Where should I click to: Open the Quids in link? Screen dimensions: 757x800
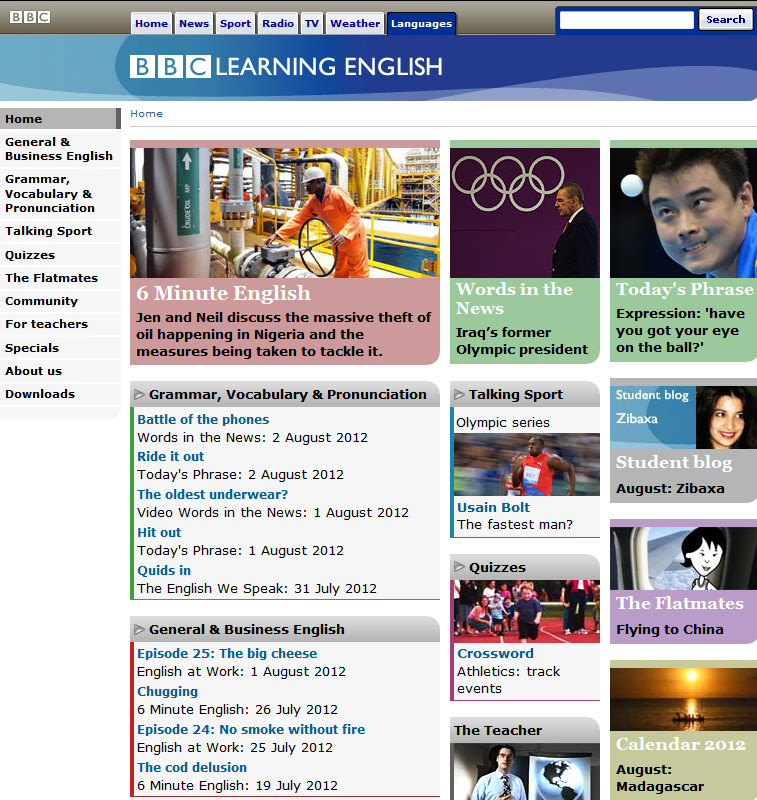coord(164,570)
